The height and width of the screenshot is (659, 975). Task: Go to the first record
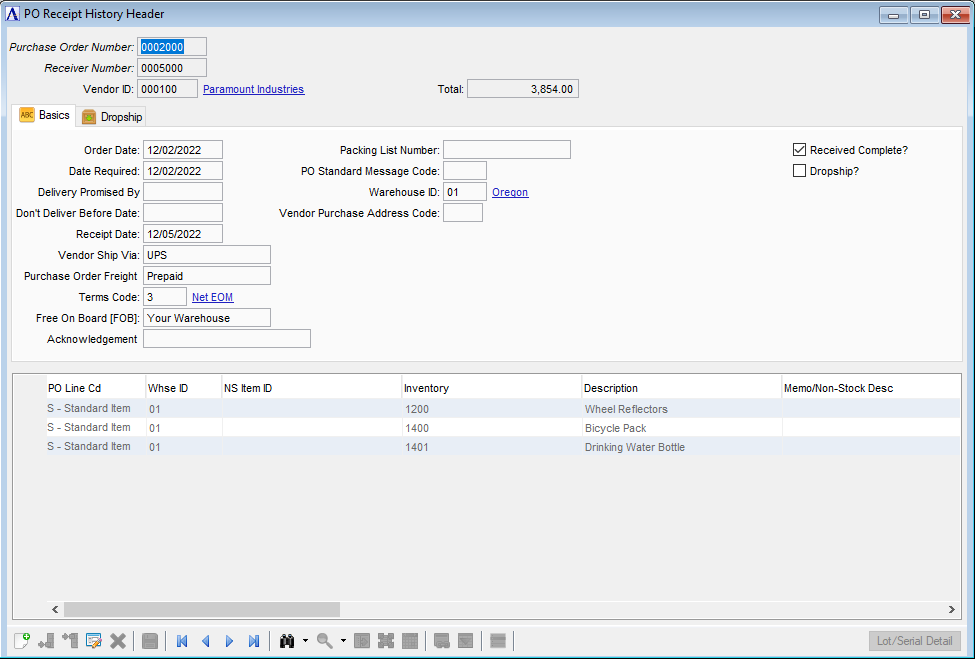click(x=182, y=641)
